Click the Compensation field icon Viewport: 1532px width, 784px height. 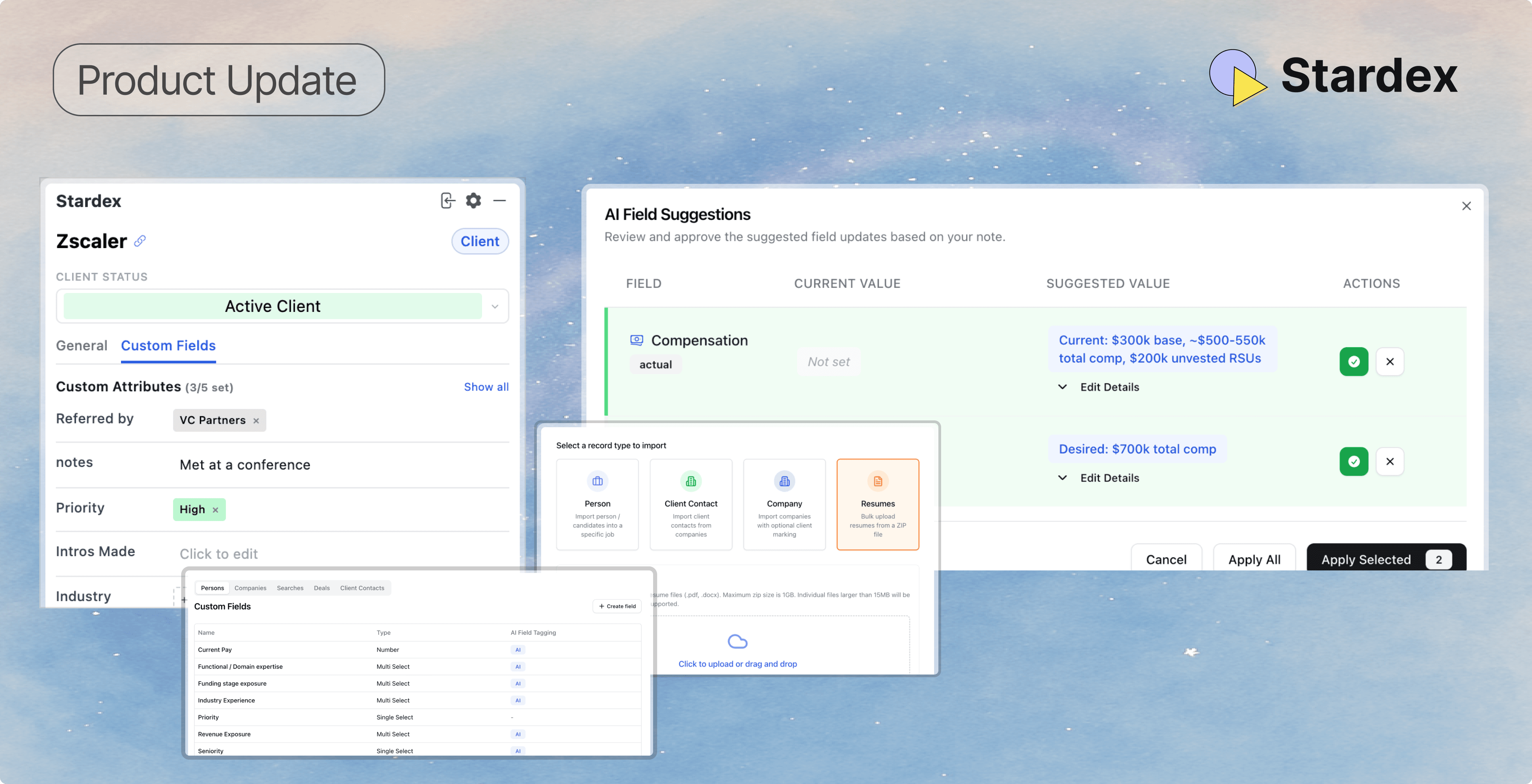636,340
